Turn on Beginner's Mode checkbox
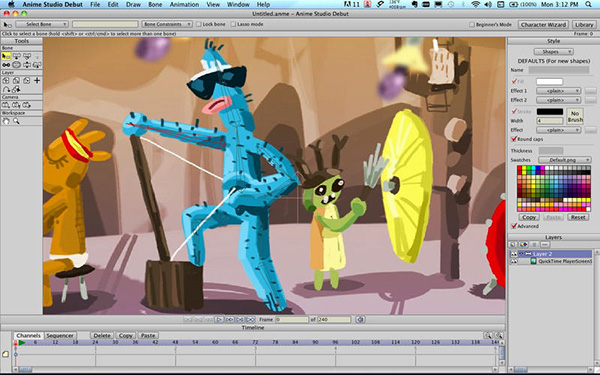Image resolution: width=600 pixels, height=375 pixels. point(472,24)
